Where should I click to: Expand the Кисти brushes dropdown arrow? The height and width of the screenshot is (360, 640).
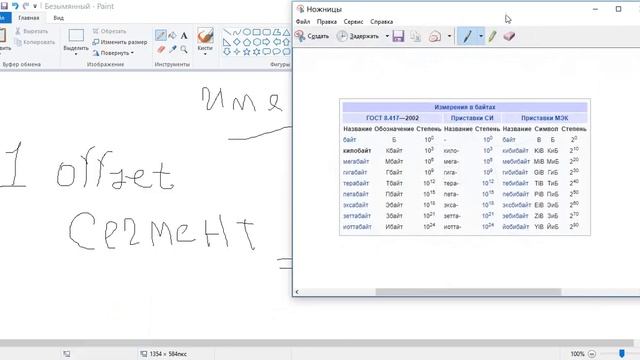(205, 54)
